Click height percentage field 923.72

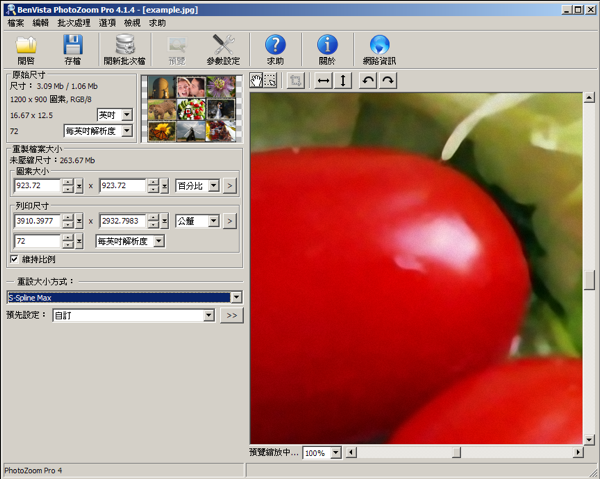(122, 186)
